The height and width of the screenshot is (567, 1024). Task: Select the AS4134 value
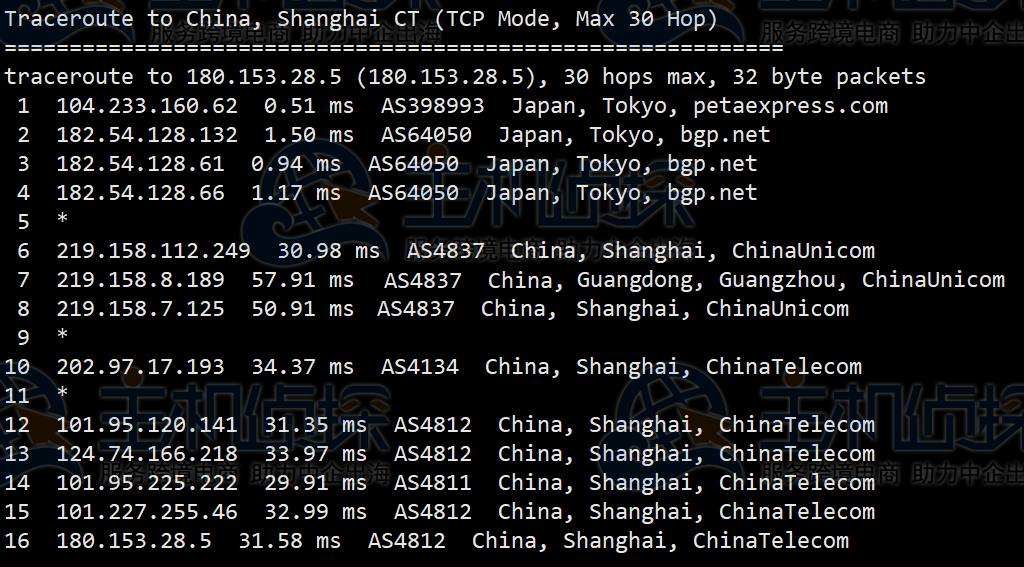pos(420,367)
